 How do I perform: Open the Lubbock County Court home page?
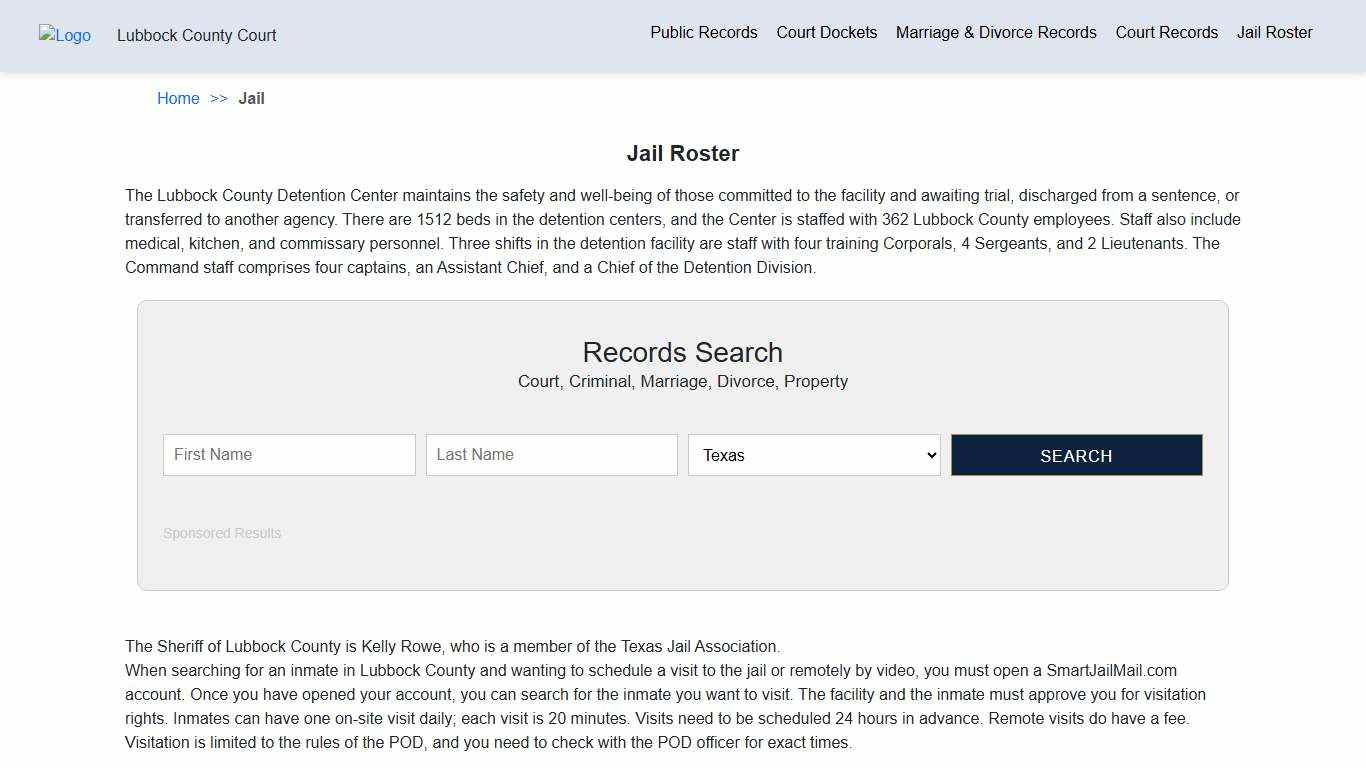(196, 35)
